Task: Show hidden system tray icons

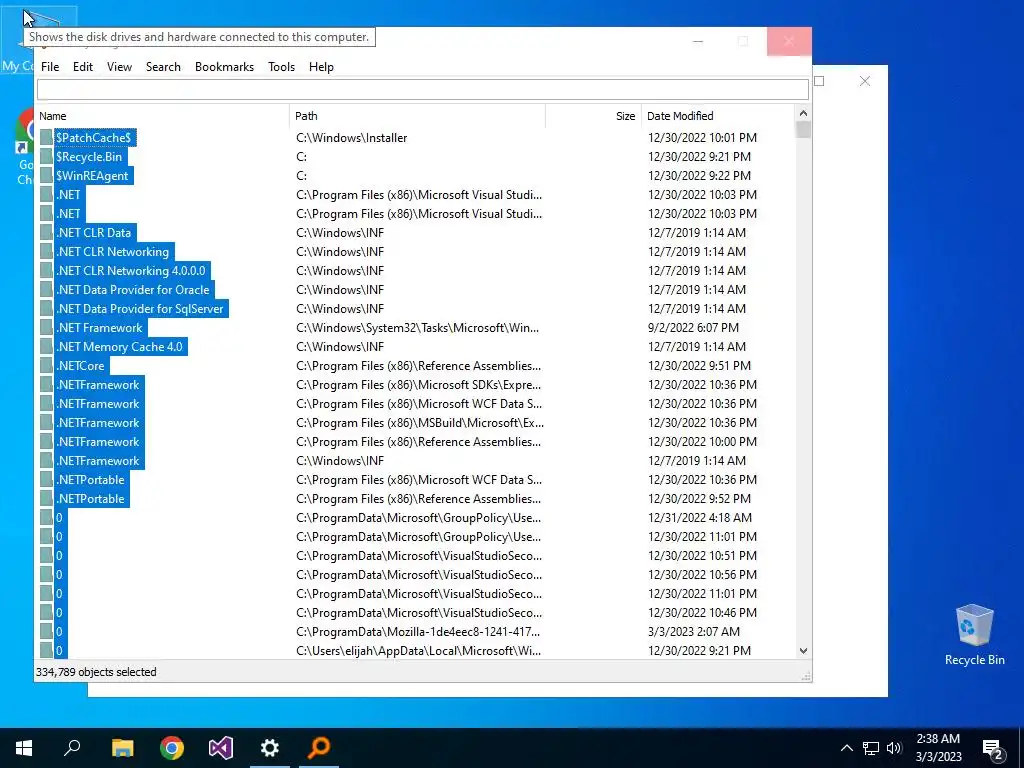Action: click(846, 748)
